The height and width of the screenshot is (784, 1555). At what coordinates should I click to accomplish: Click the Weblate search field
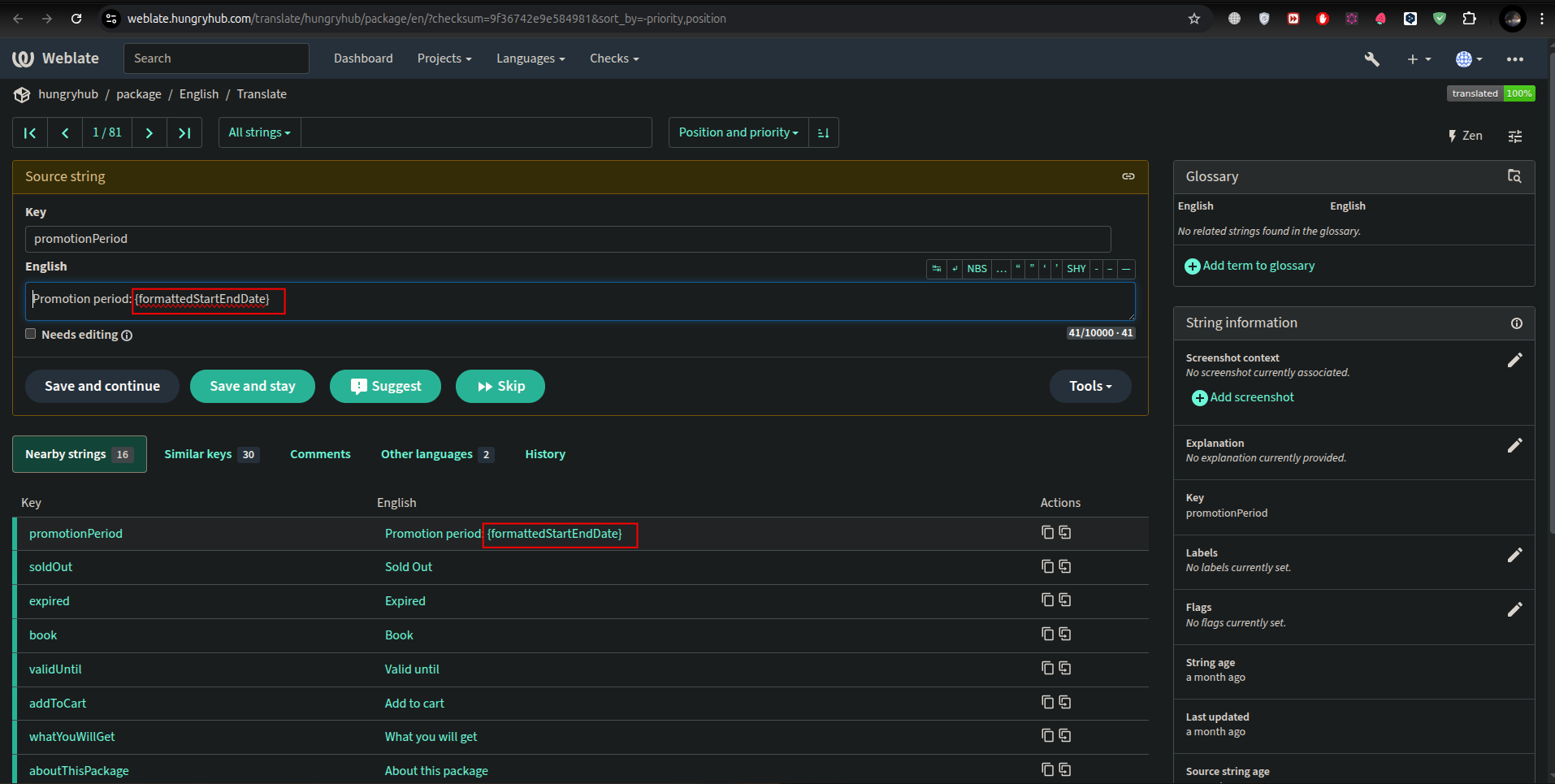tap(216, 58)
